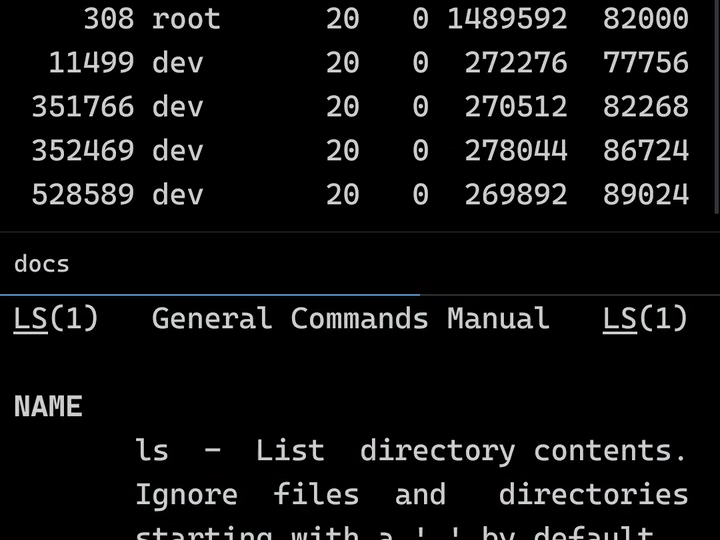Click virtual memory value 1489592
Viewport: 720px width, 540px height.
click(507, 19)
